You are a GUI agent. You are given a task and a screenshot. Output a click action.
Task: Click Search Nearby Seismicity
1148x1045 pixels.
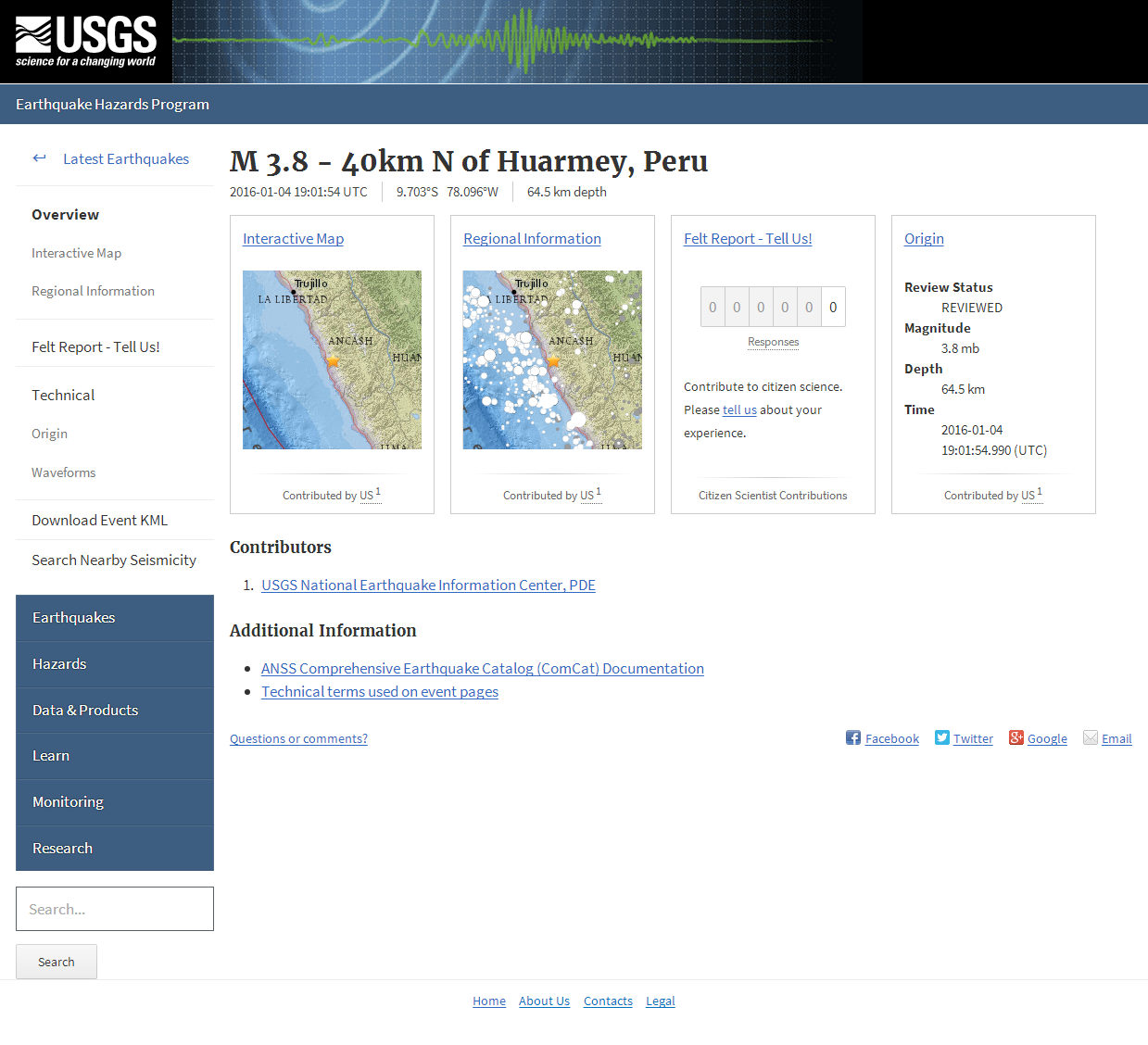tap(114, 560)
